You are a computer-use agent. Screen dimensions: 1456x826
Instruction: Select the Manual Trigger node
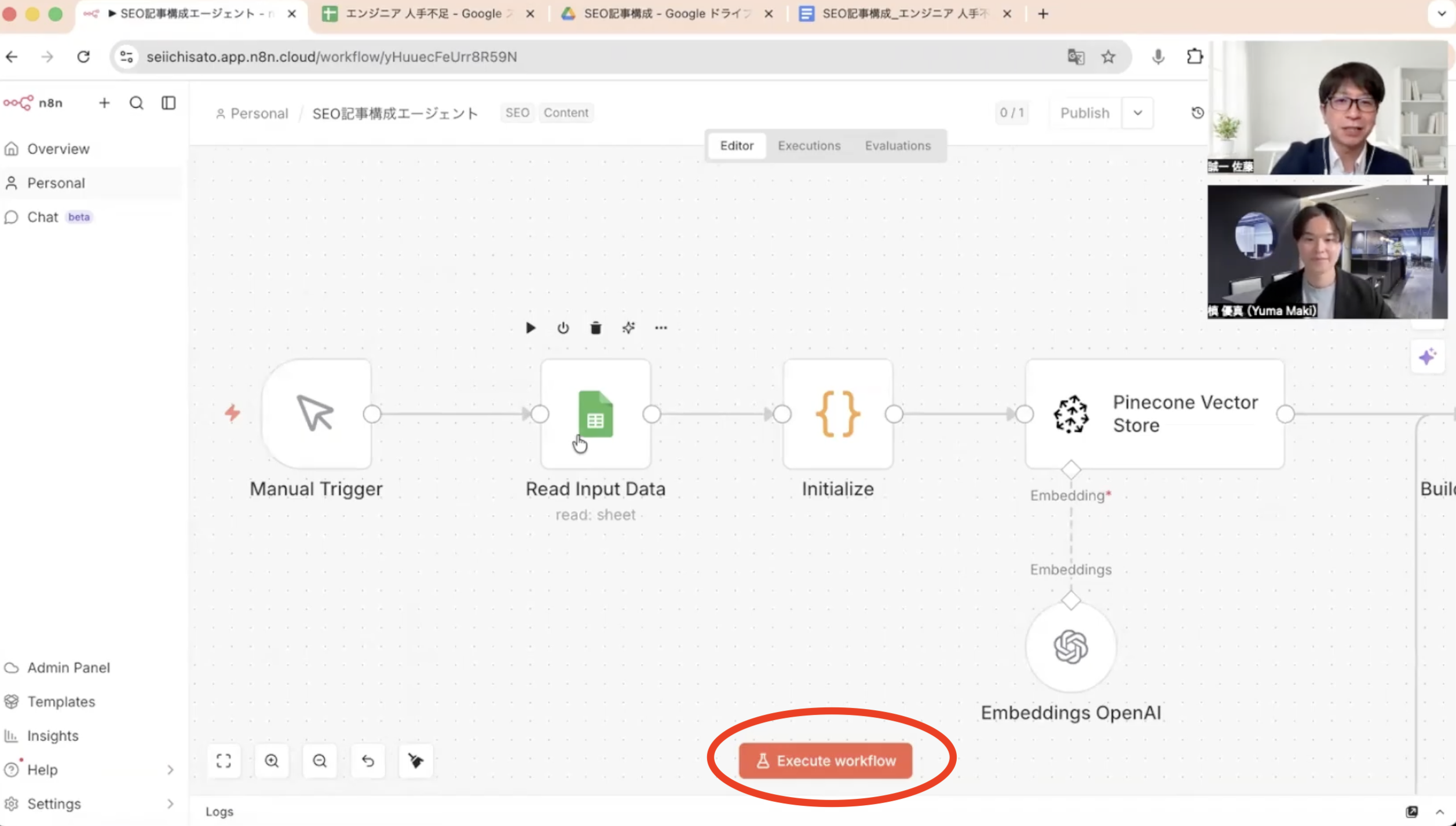point(316,414)
